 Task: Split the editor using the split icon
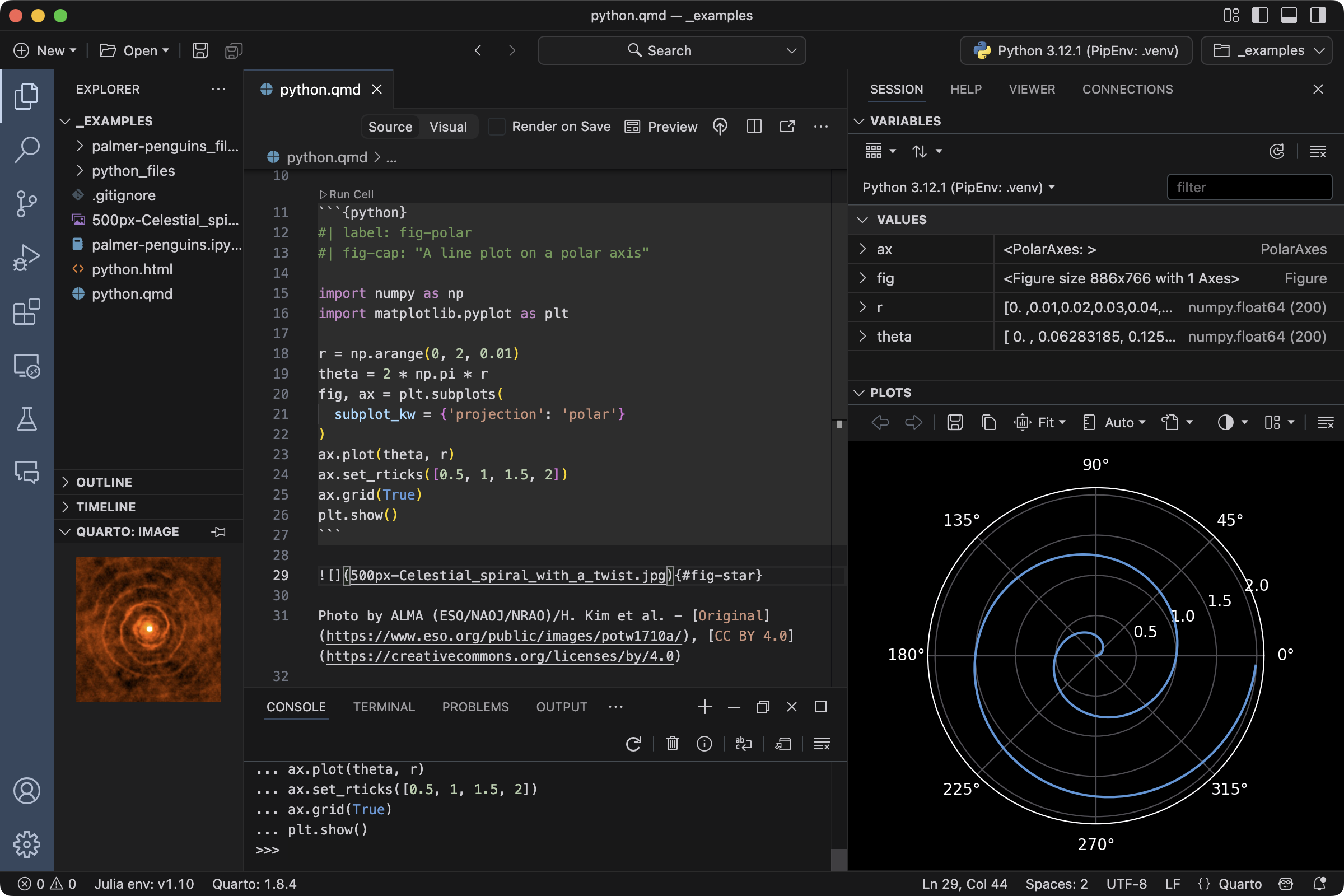(x=754, y=127)
